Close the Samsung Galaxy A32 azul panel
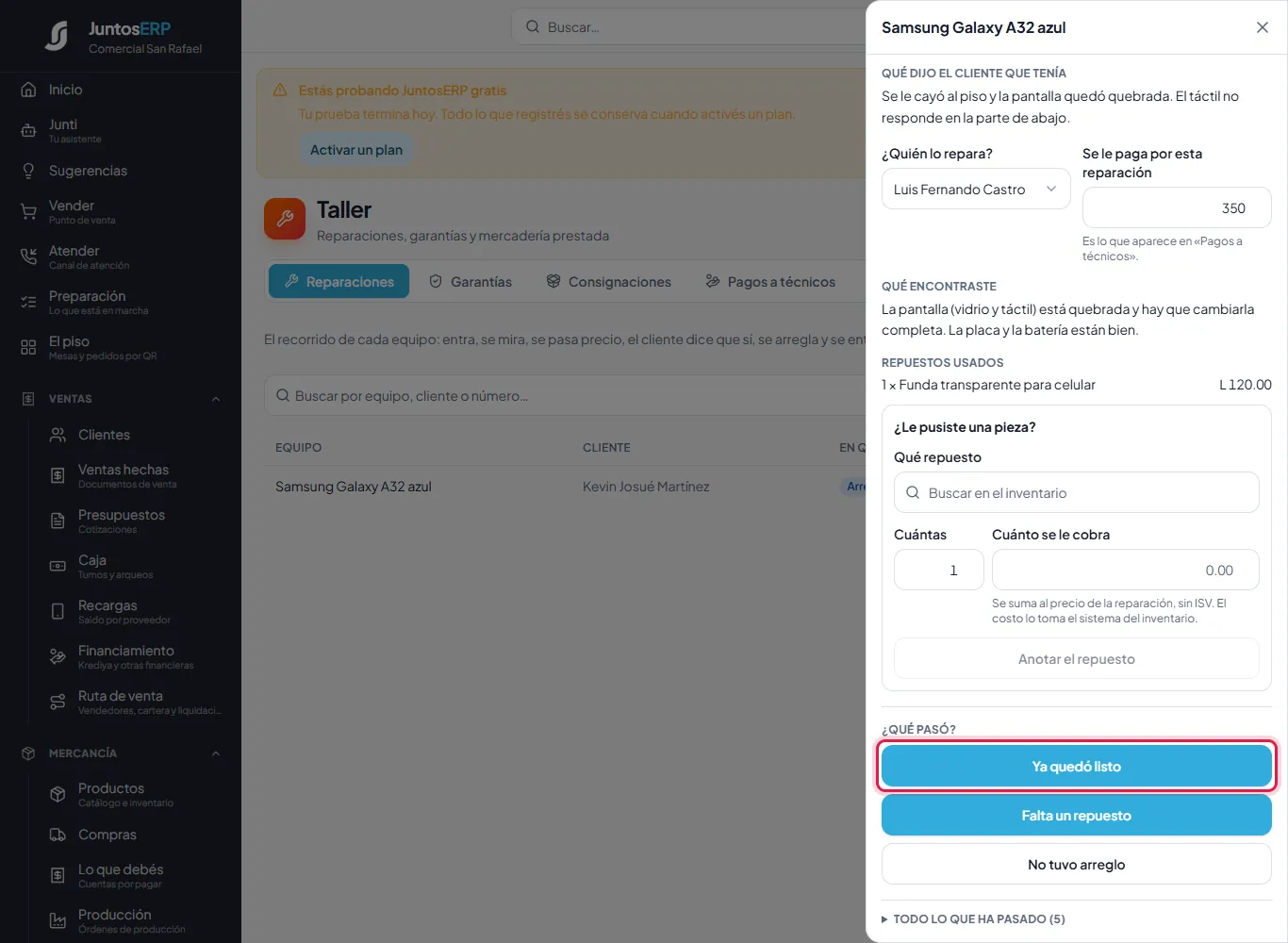This screenshot has width=1288, height=943. [x=1263, y=27]
